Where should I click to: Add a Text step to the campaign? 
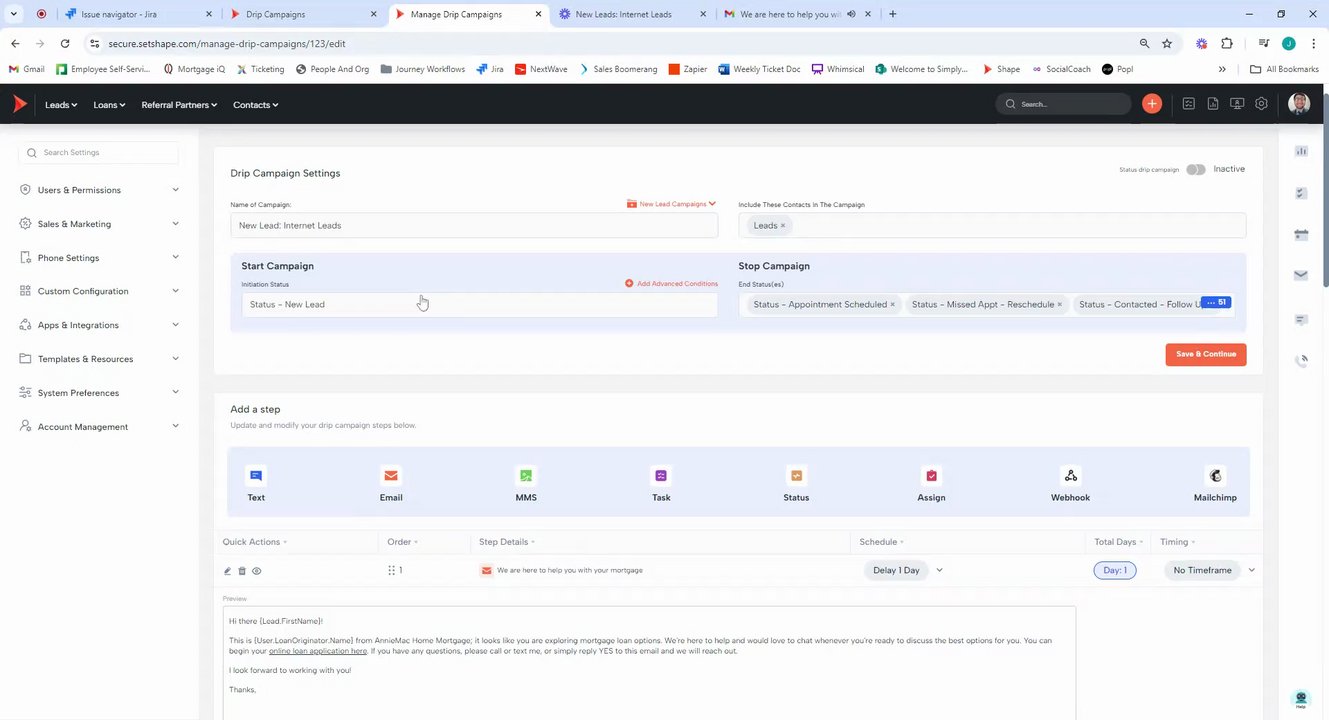pyautogui.click(x=256, y=484)
